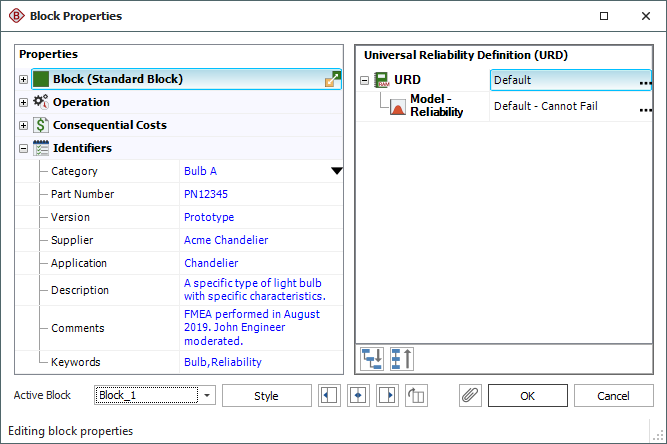Click the attachments paperclip icon
Viewport: 667px width, 444px height.
(x=470, y=395)
